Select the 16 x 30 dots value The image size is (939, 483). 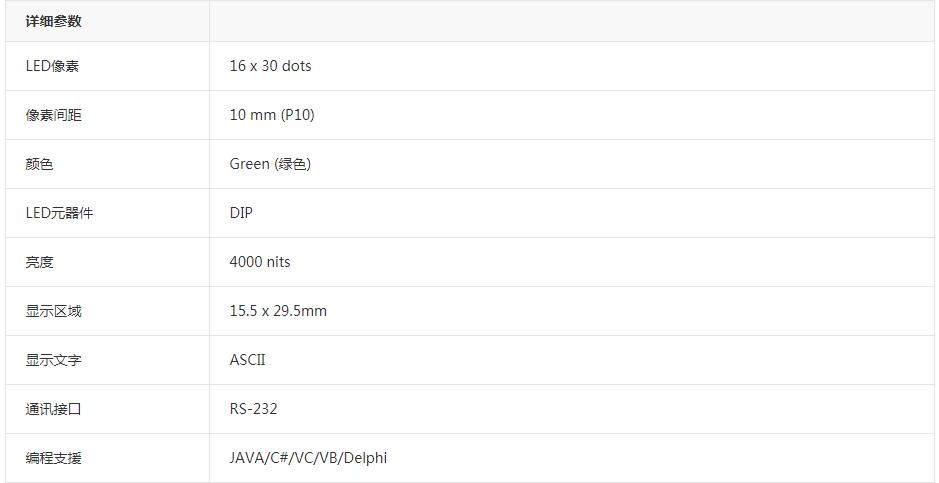pos(270,66)
